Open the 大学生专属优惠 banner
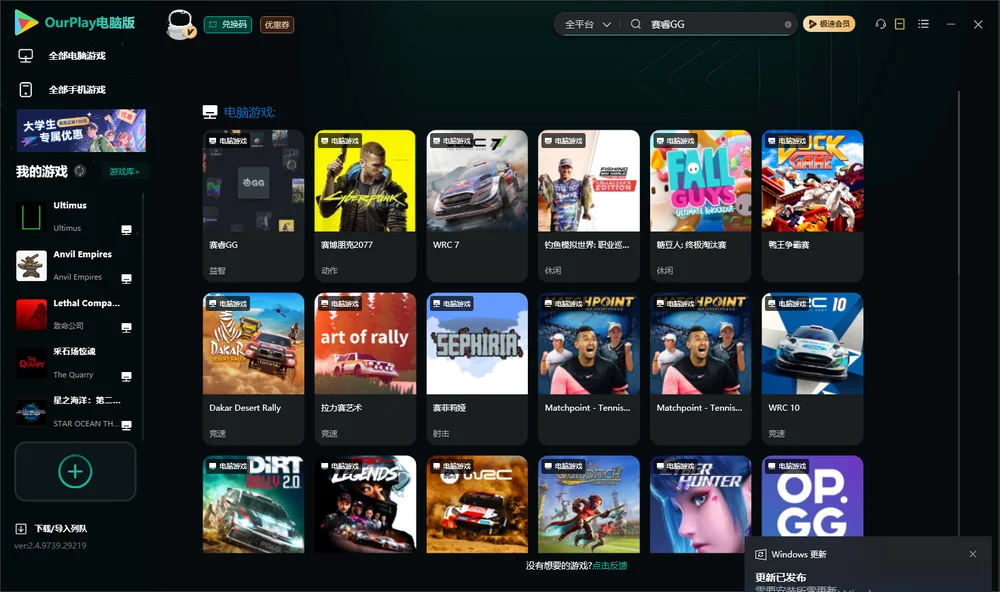 click(x=81, y=130)
